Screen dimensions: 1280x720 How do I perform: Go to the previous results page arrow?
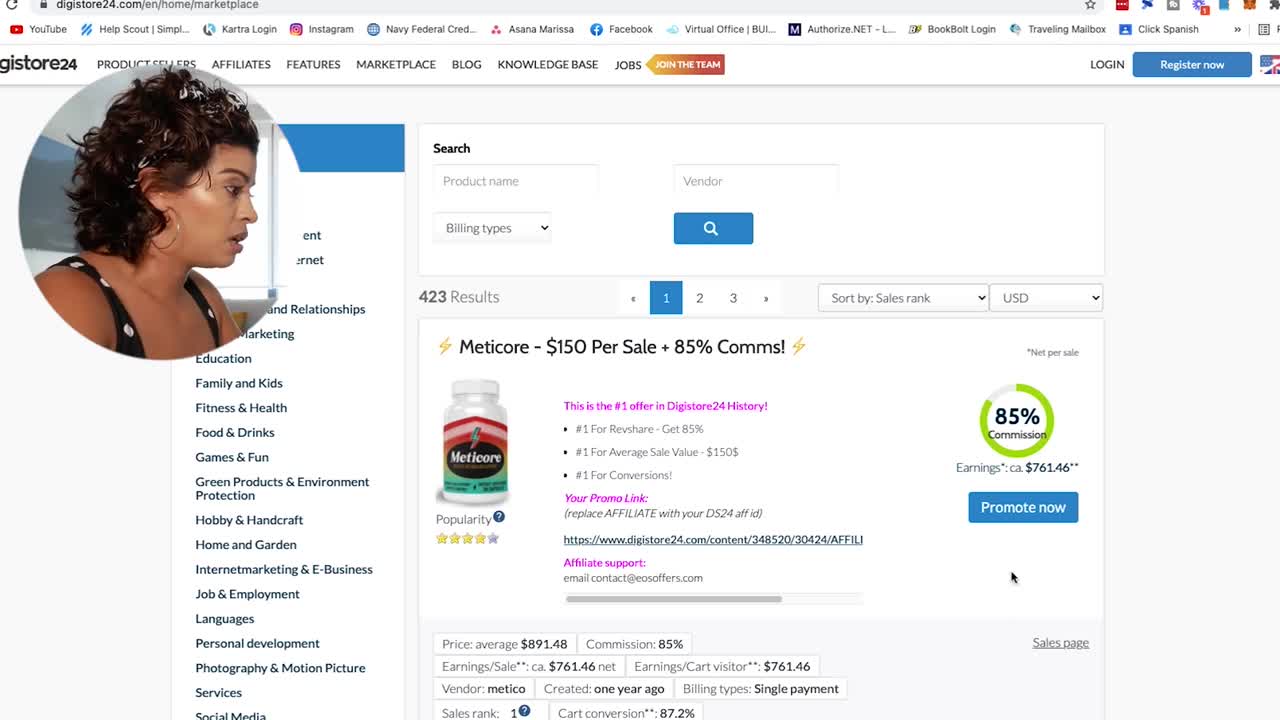pos(633,298)
